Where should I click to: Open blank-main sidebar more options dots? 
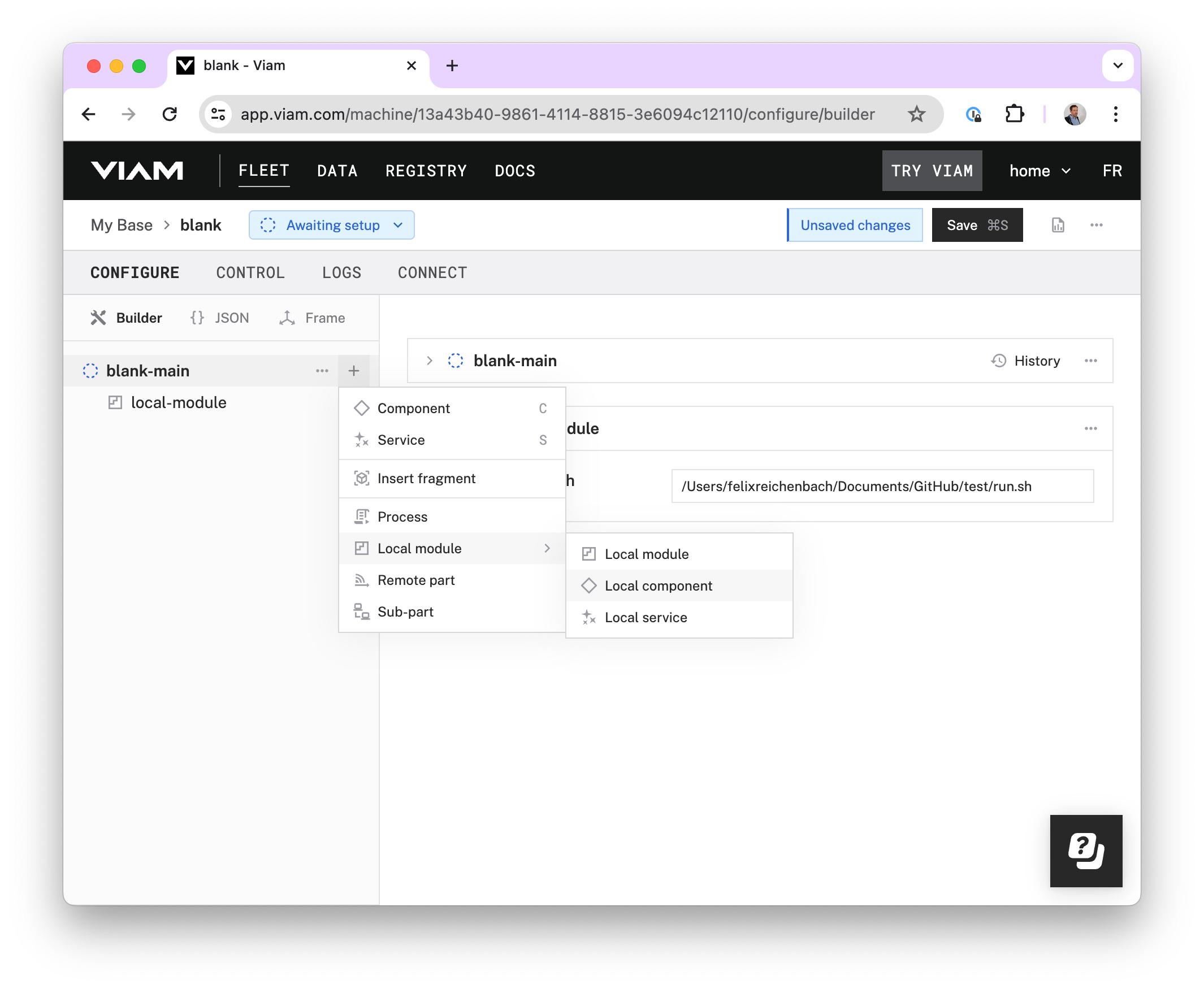[x=322, y=370]
